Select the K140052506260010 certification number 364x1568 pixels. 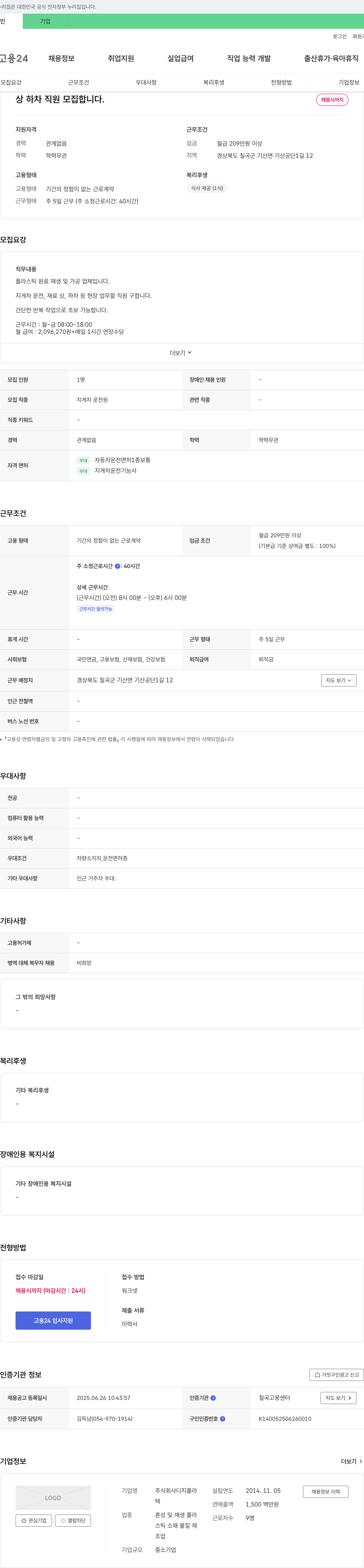tap(285, 1418)
